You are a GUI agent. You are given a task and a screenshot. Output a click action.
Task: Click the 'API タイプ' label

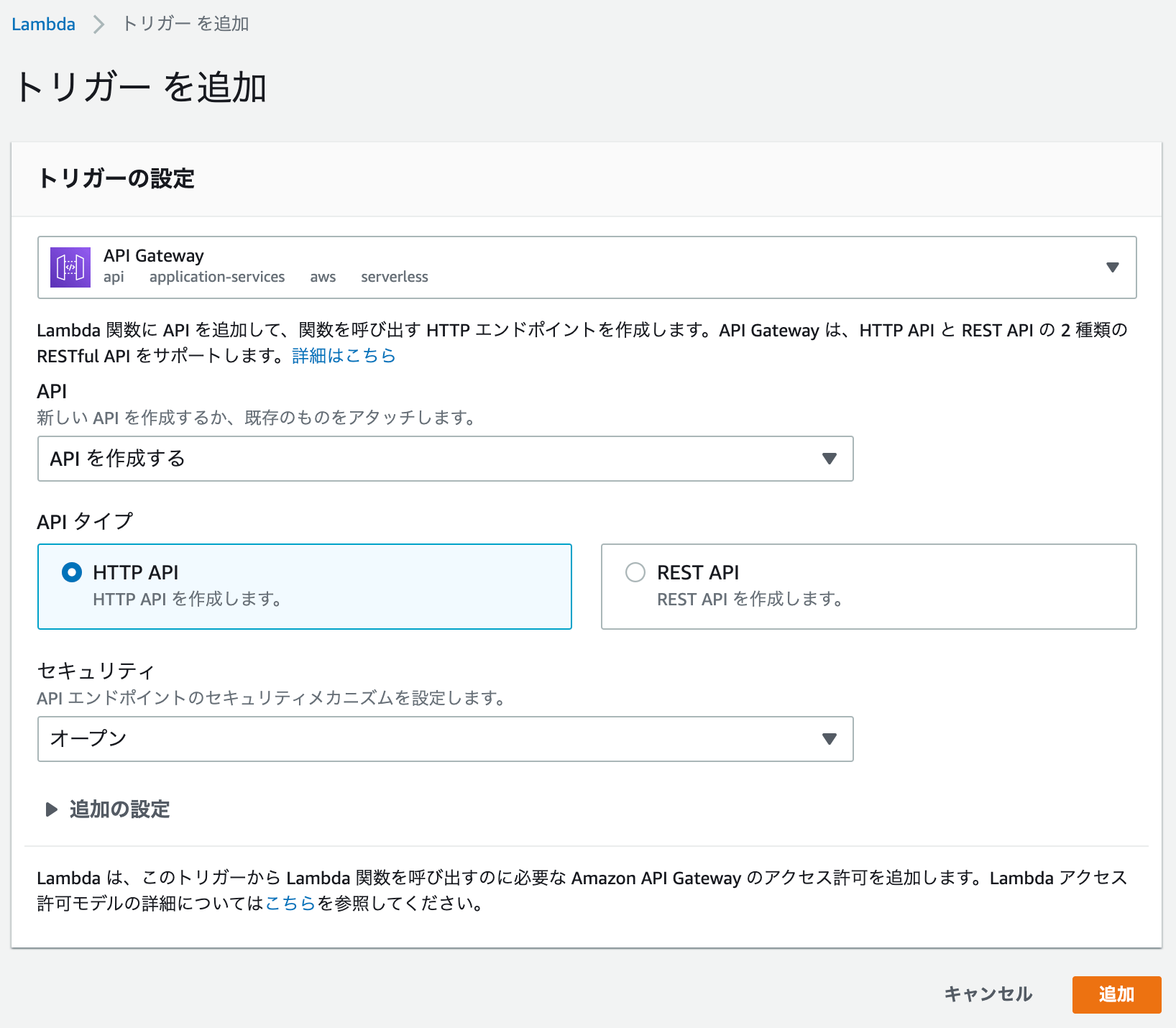tap(85, 521)
